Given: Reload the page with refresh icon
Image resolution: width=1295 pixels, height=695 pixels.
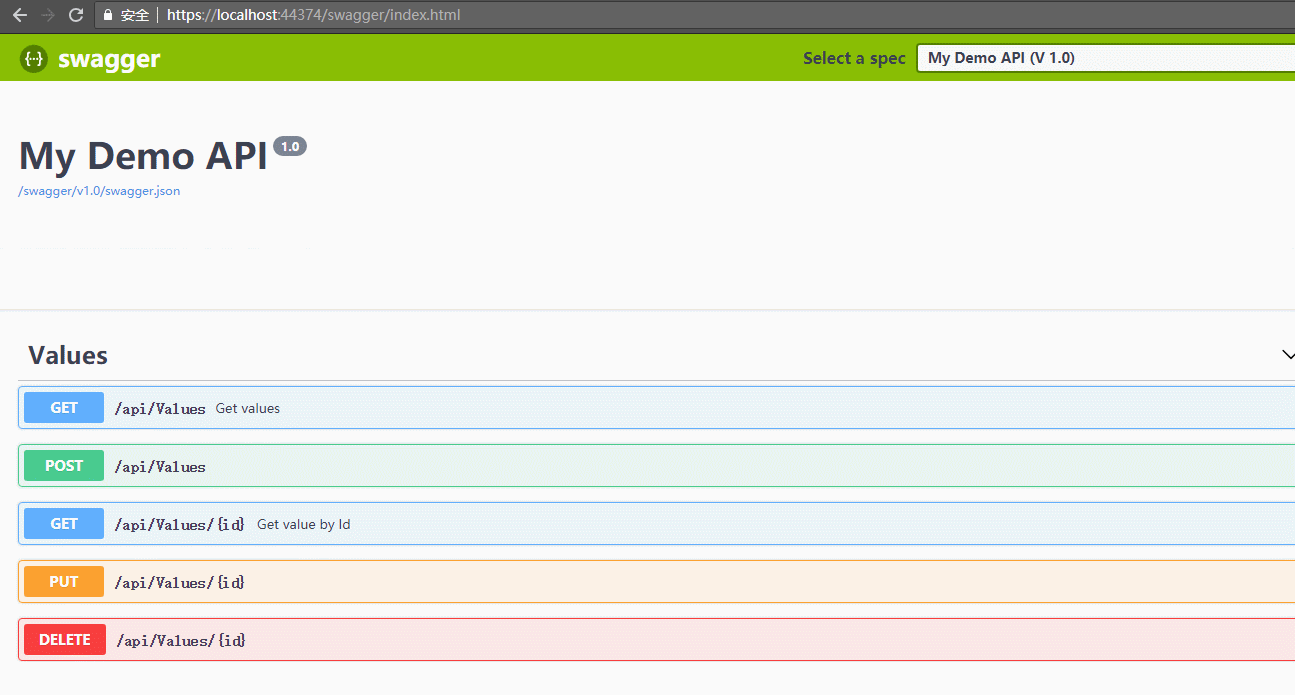Looking at the screenshot, I should tap(76, 15).
